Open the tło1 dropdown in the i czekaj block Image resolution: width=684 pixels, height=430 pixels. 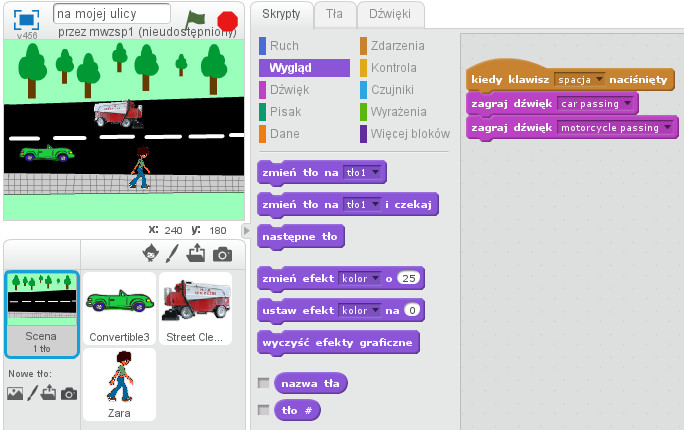tap(363, 205)
